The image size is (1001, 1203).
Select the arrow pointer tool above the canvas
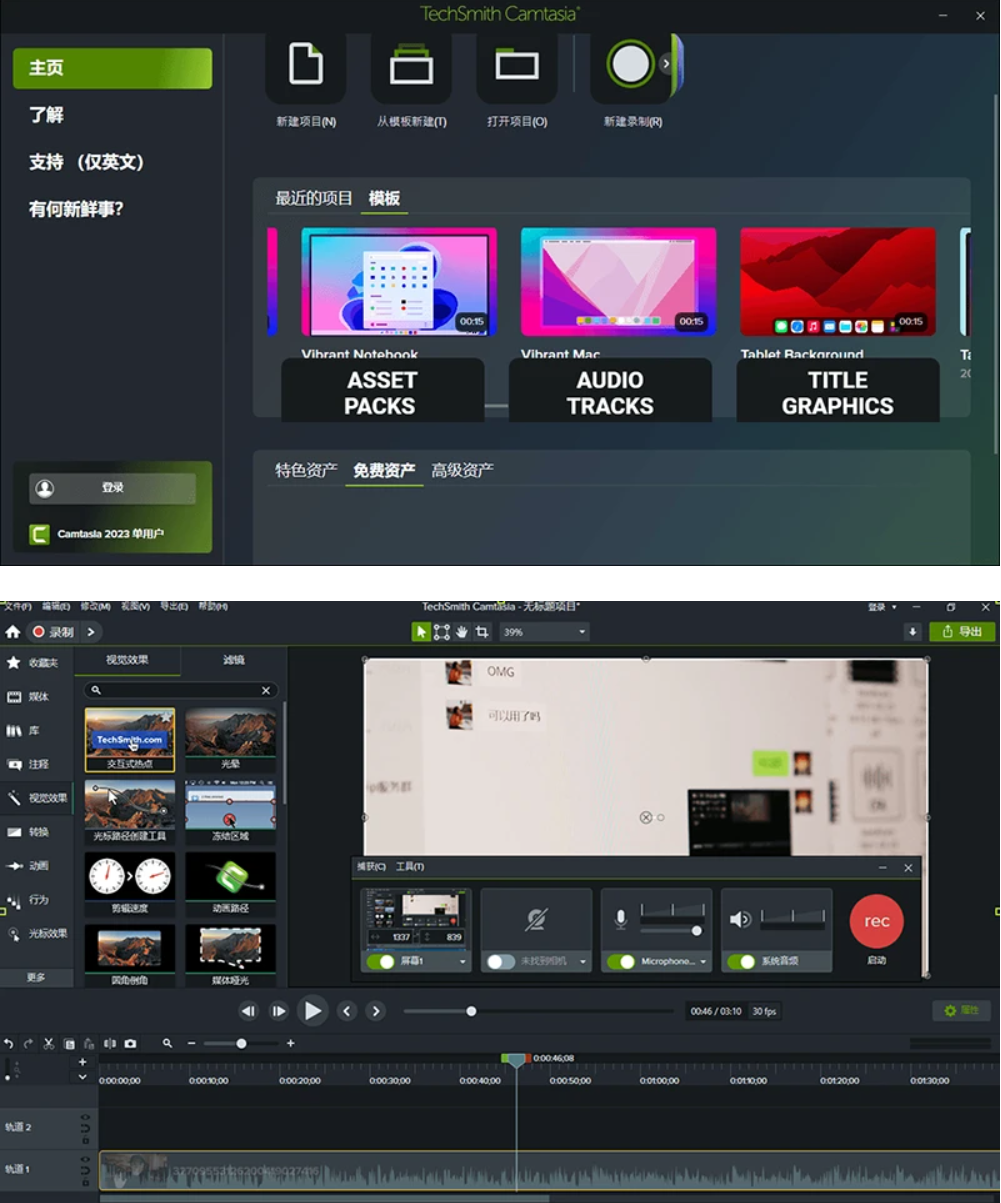(x=422, y=632)
